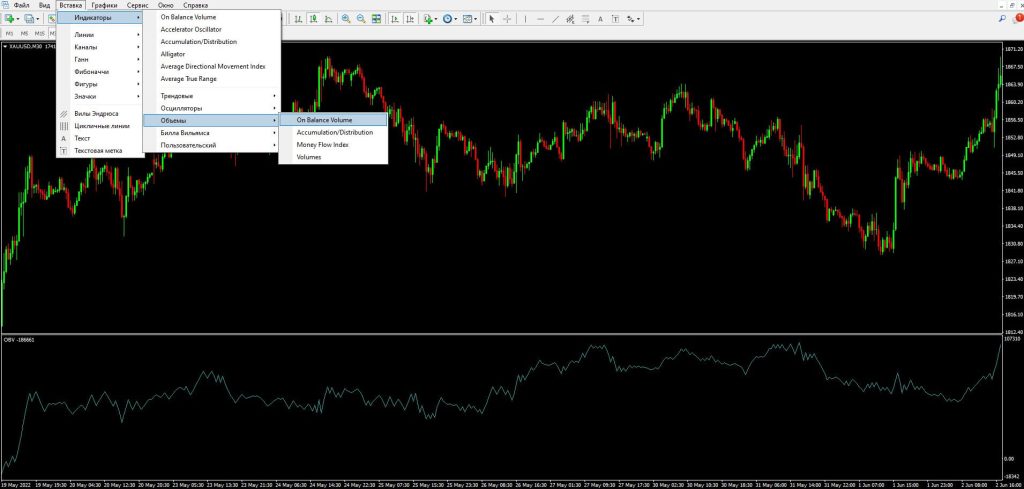This screenshot has height=489, width=1024.
Task: Expand the Линии submenu
Action: tap(100, 35)
